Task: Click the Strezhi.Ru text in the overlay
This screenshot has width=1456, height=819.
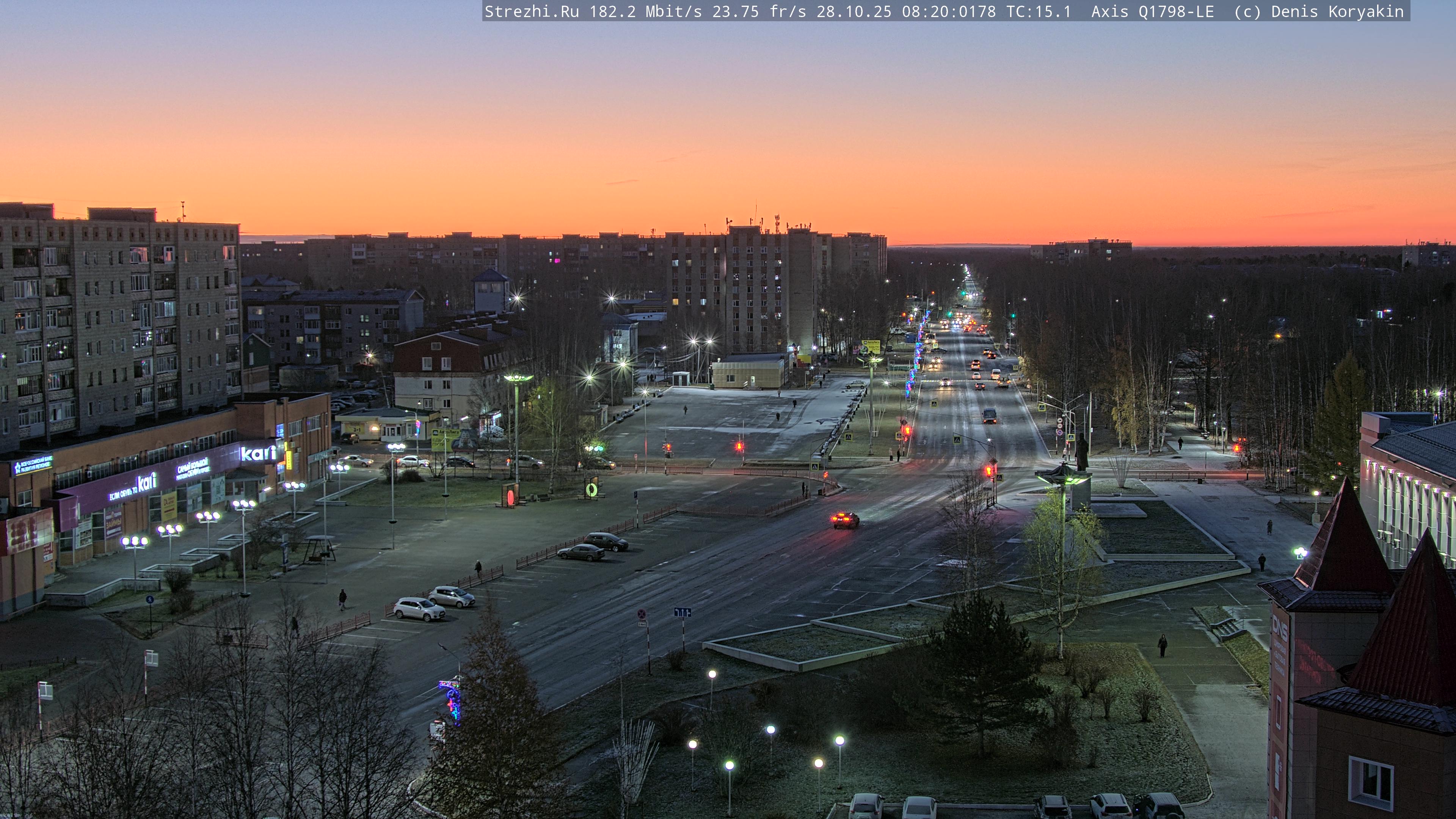Action: coord(531,11)
